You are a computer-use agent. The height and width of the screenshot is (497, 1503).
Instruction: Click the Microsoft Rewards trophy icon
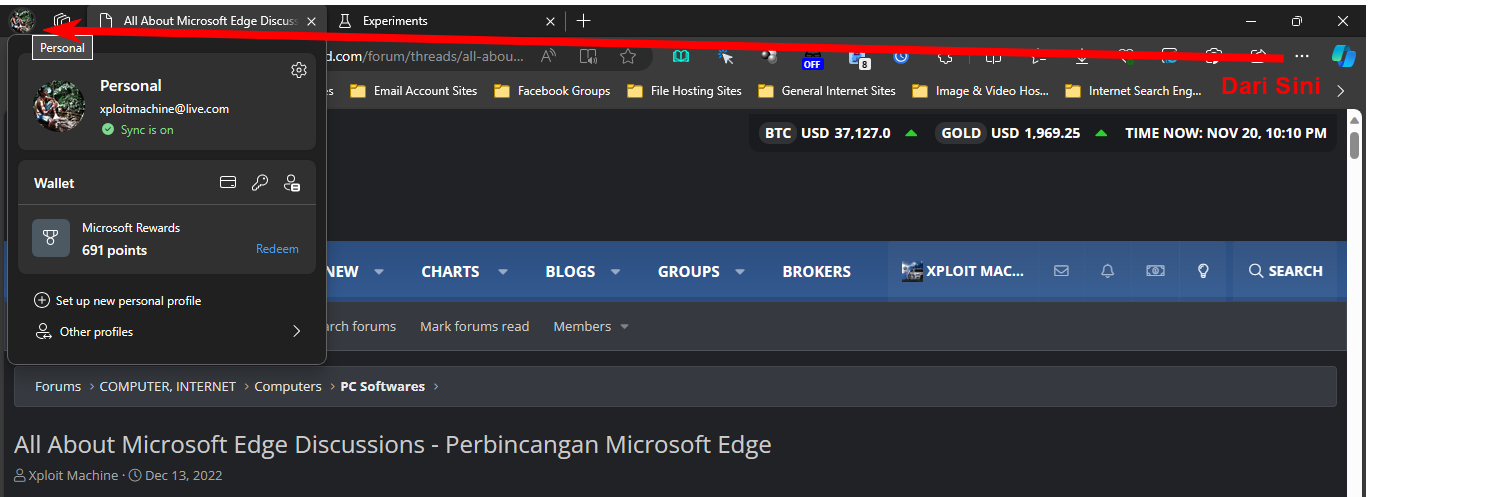coord(51,238)
